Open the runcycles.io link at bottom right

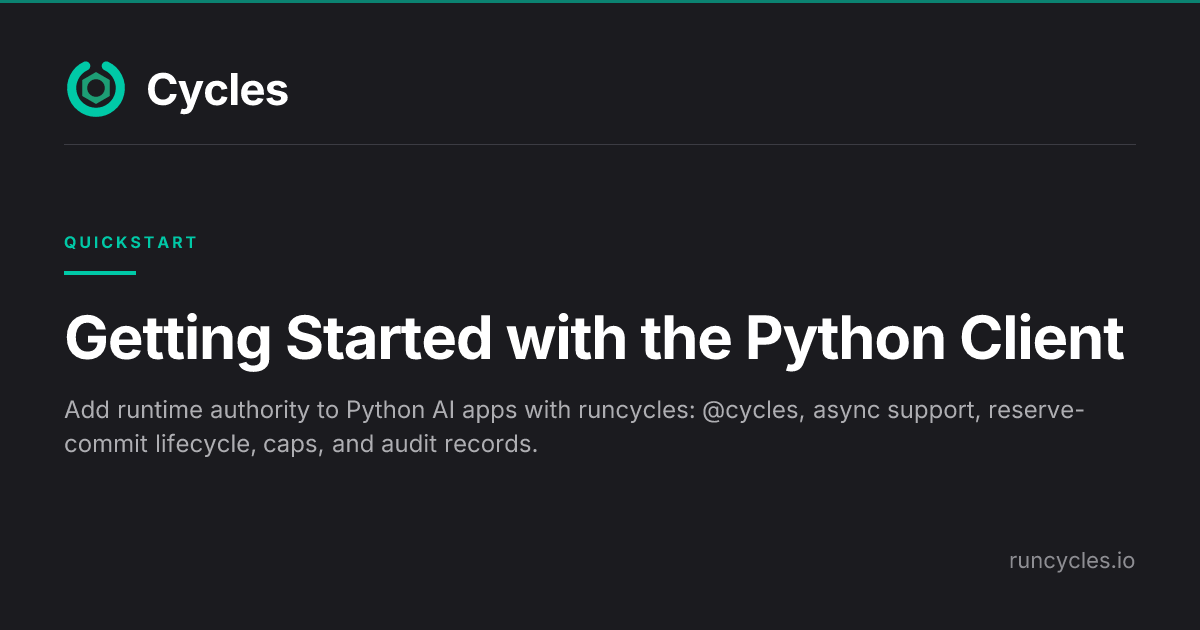tap(1071, 561)
